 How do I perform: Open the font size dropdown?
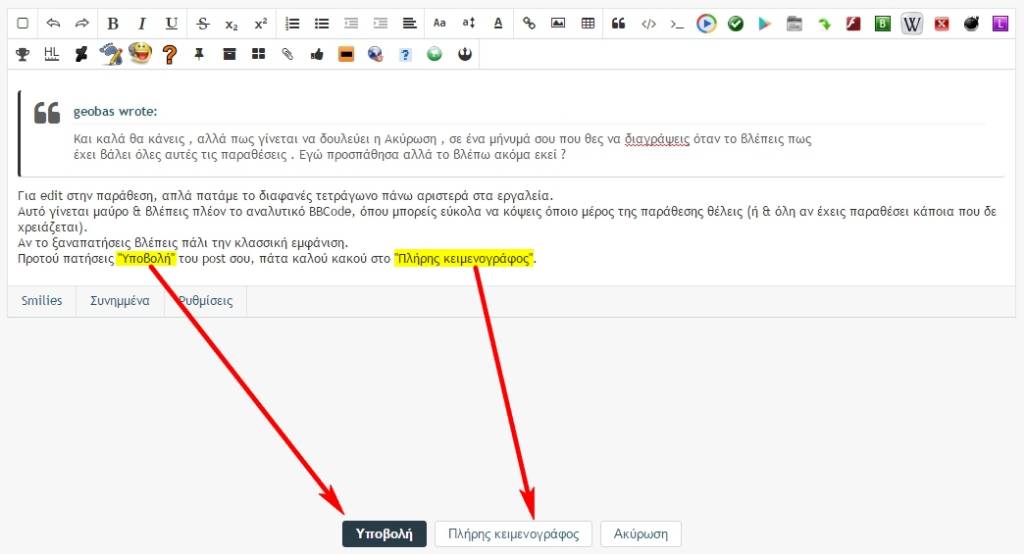pyautogui.click(x=468, y=24)
